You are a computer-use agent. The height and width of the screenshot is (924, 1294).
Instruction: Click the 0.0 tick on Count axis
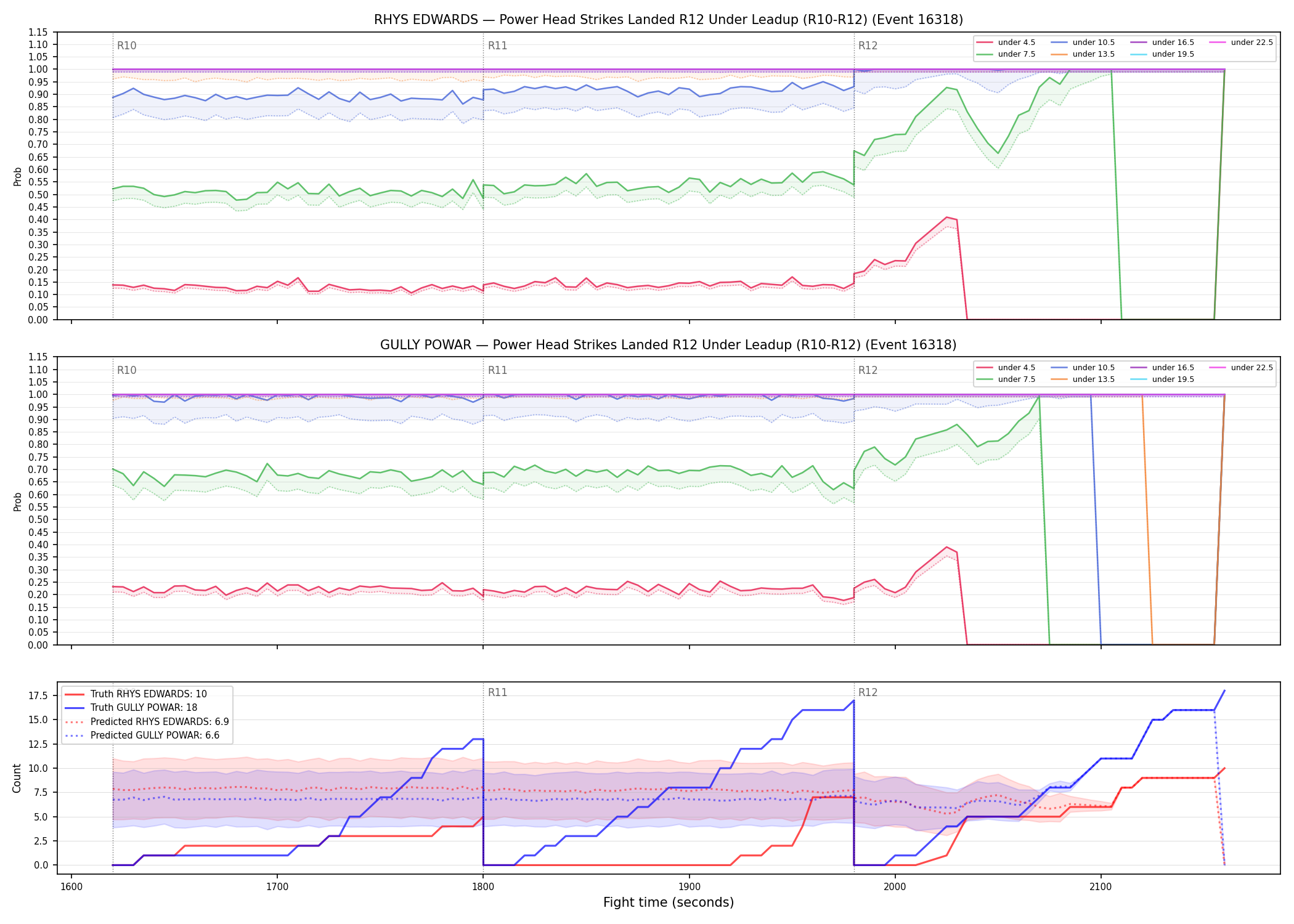coord(41,865)
